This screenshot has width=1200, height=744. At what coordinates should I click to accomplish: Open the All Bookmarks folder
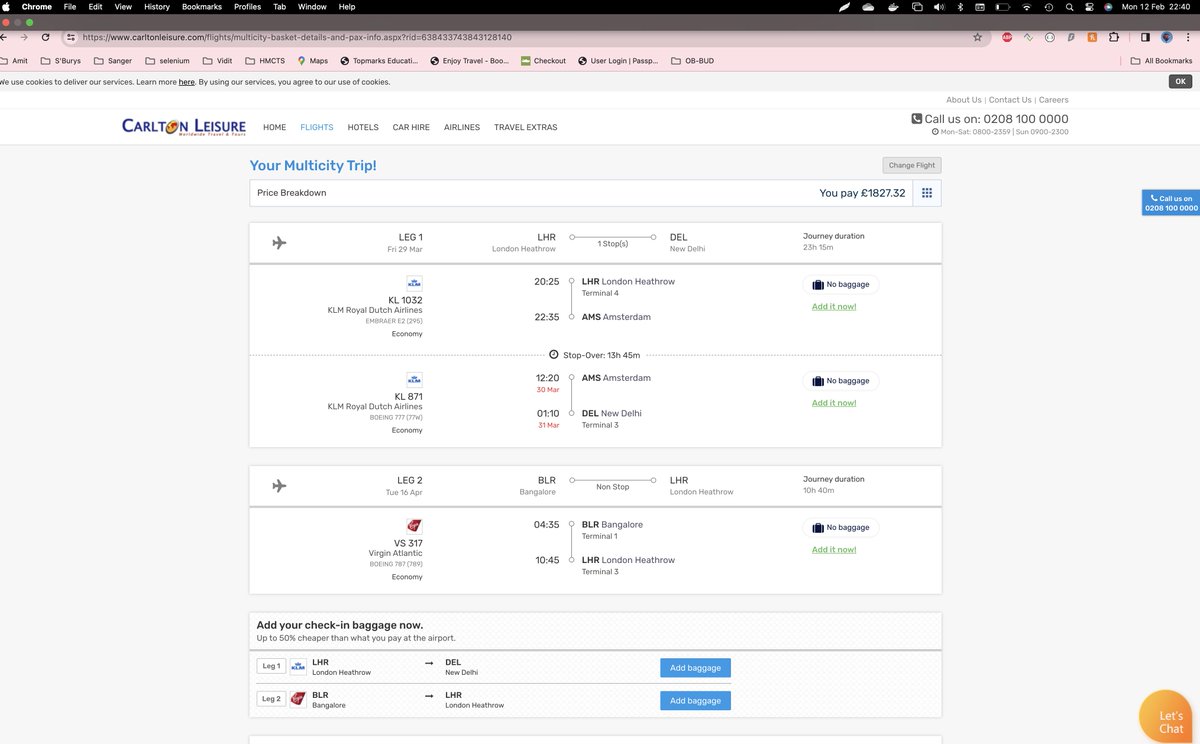pos(1161,60)
